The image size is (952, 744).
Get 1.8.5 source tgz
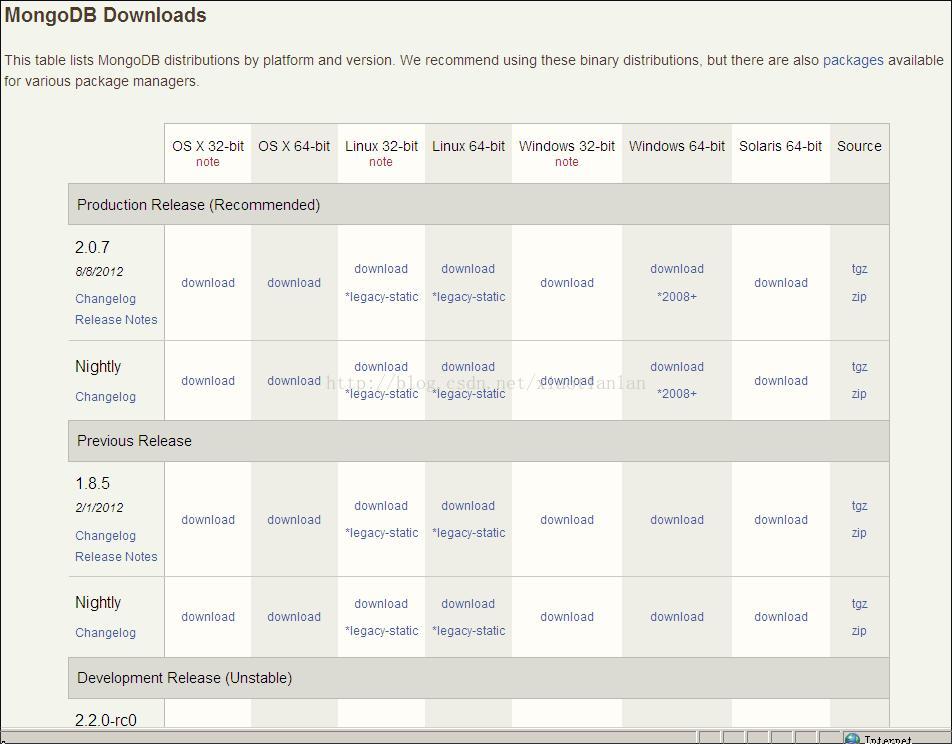point(859,506)
